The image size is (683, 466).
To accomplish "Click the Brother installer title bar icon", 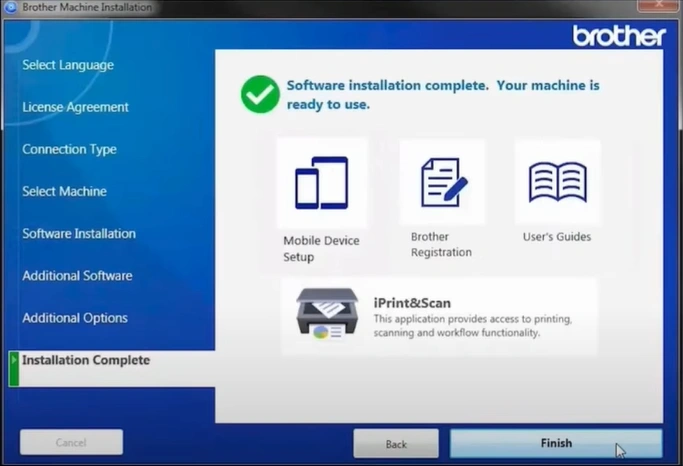I will pos(10,7).
